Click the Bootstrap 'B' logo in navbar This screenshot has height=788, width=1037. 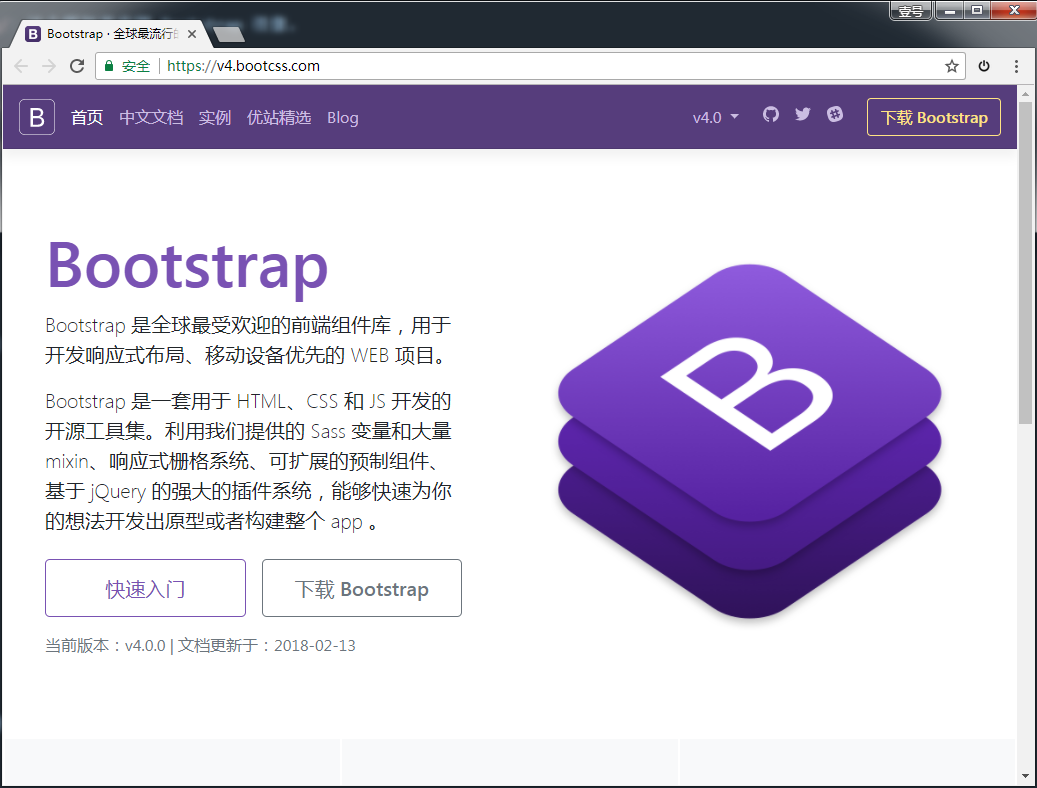tap(36, 117)
